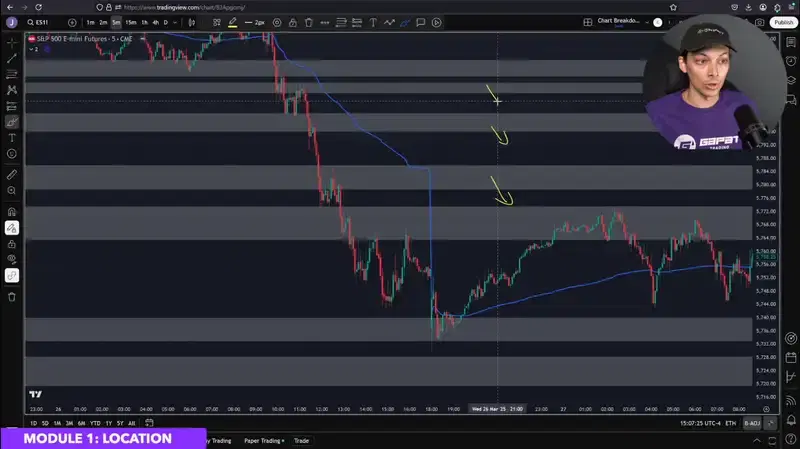Open the emoji icons tool

[x=12, y=154]
